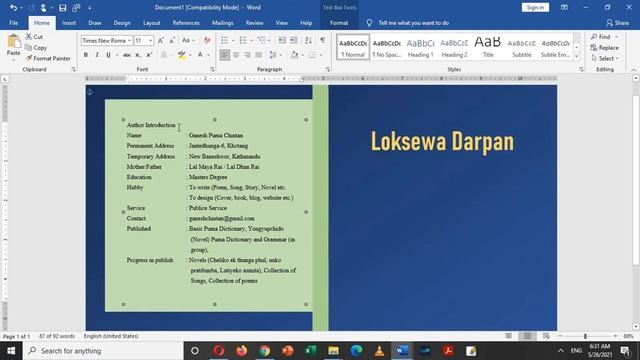Expand the Styles gallery
Viewport: 640px width, 360px height.
[x=577, y=57]
